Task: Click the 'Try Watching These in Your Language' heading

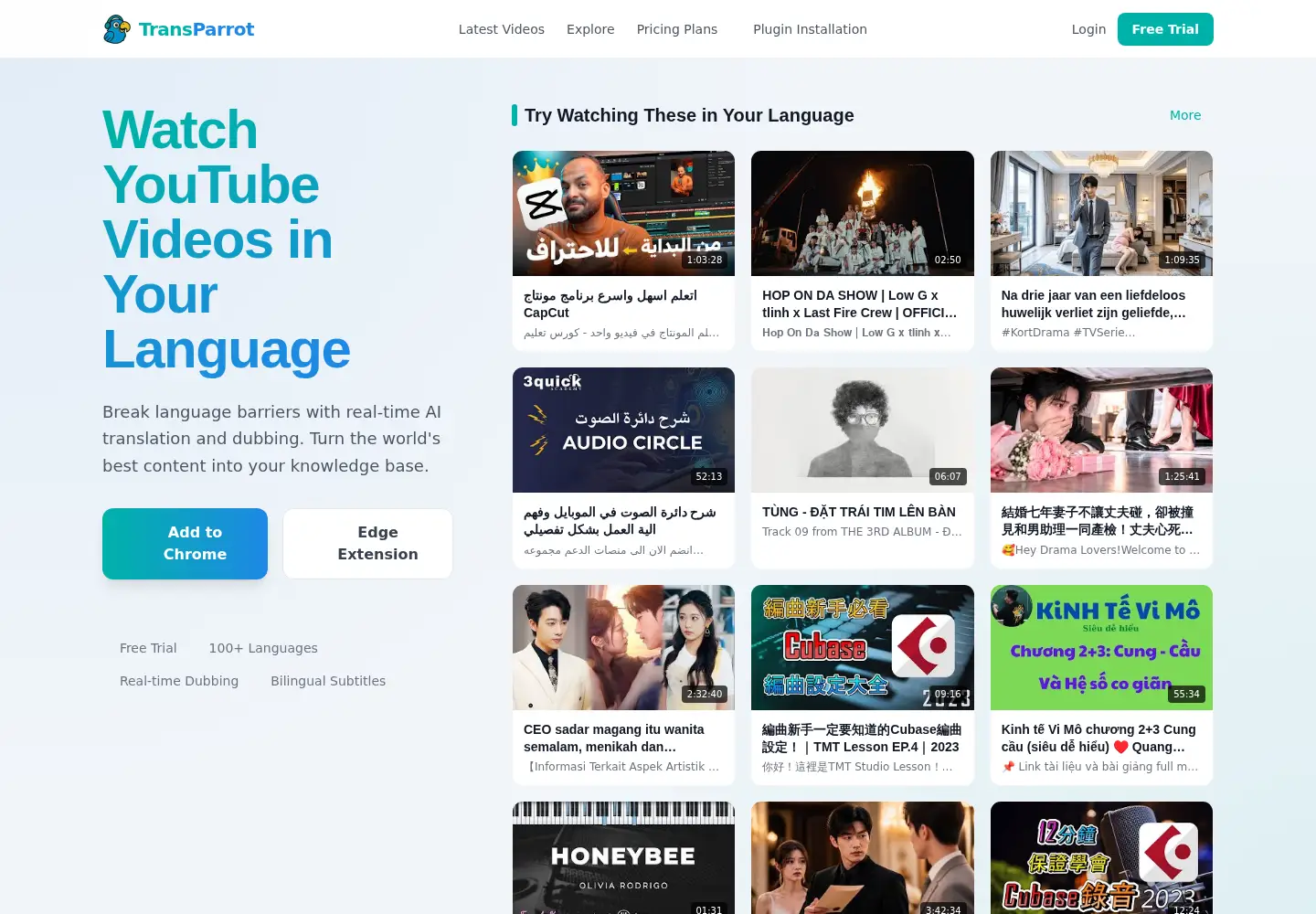Action: [x=689, y=115]
